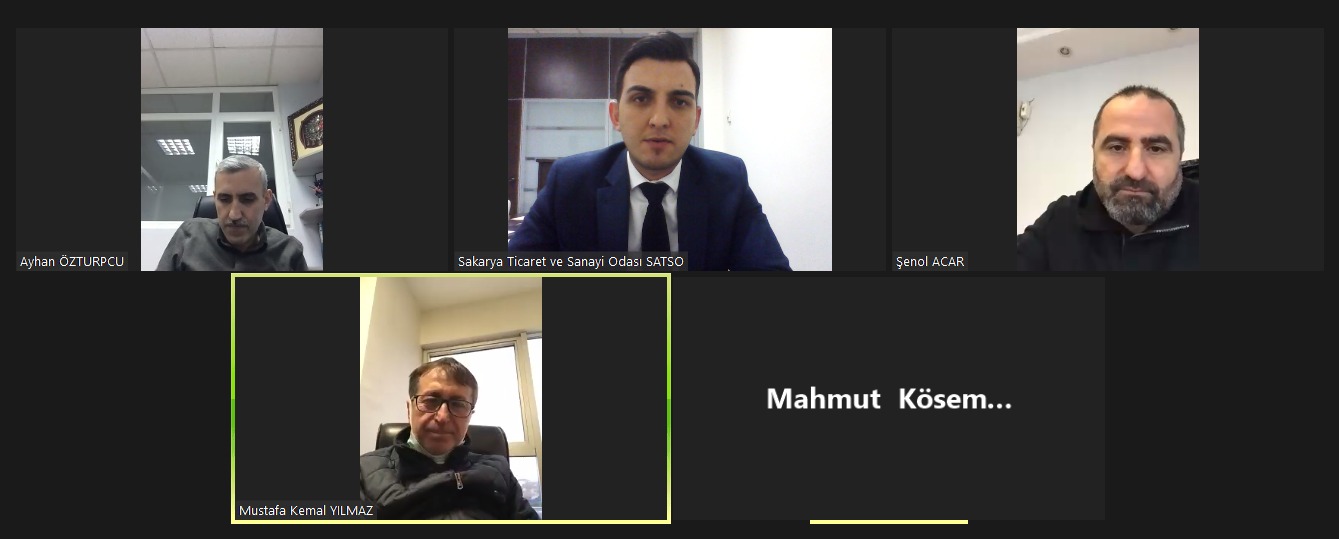
Task: Click the black tie of the SATSO speaker
Action: (655, 215)
